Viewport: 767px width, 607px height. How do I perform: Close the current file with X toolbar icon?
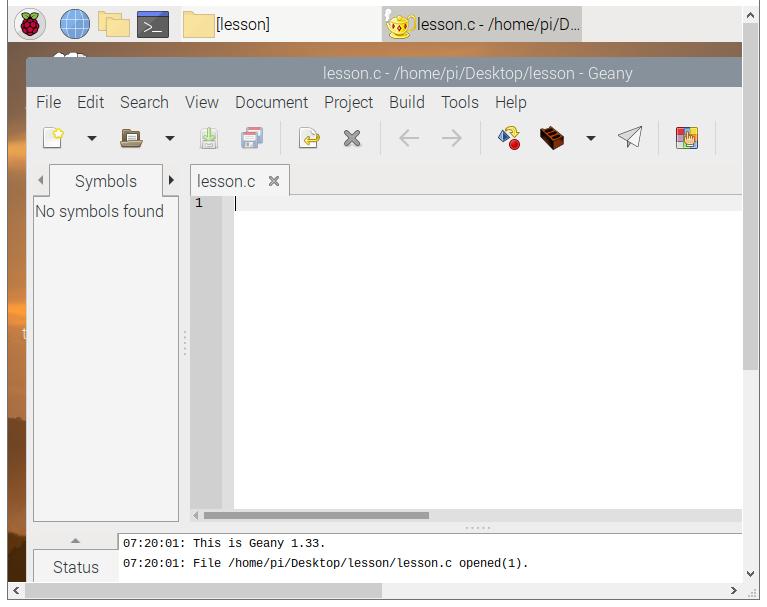tap(352, 138)
